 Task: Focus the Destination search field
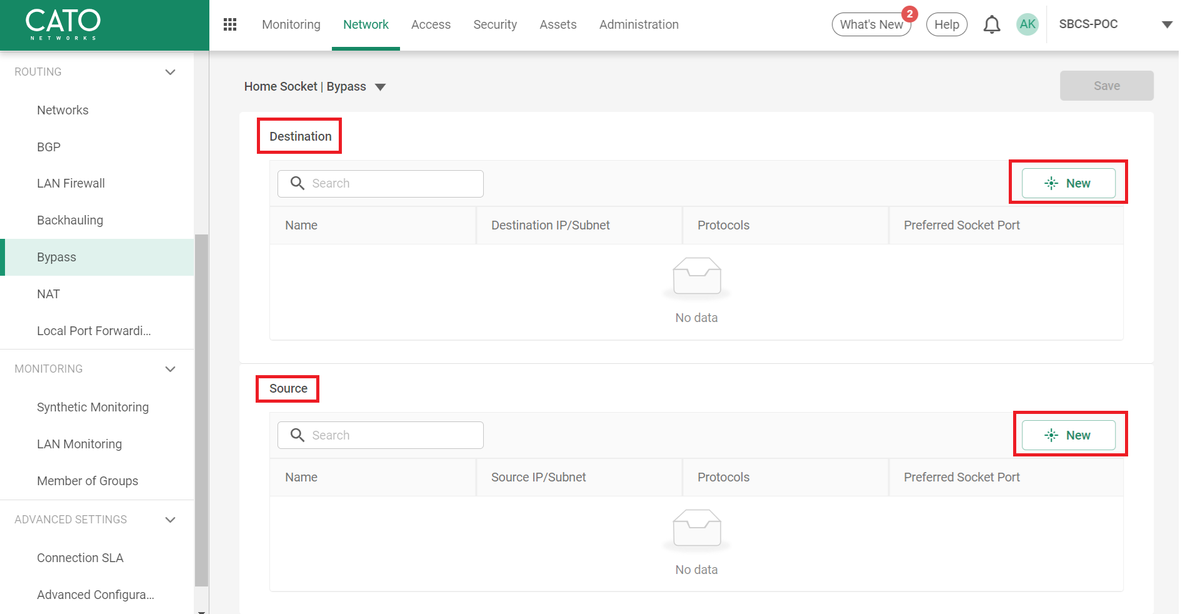[381, 183]
